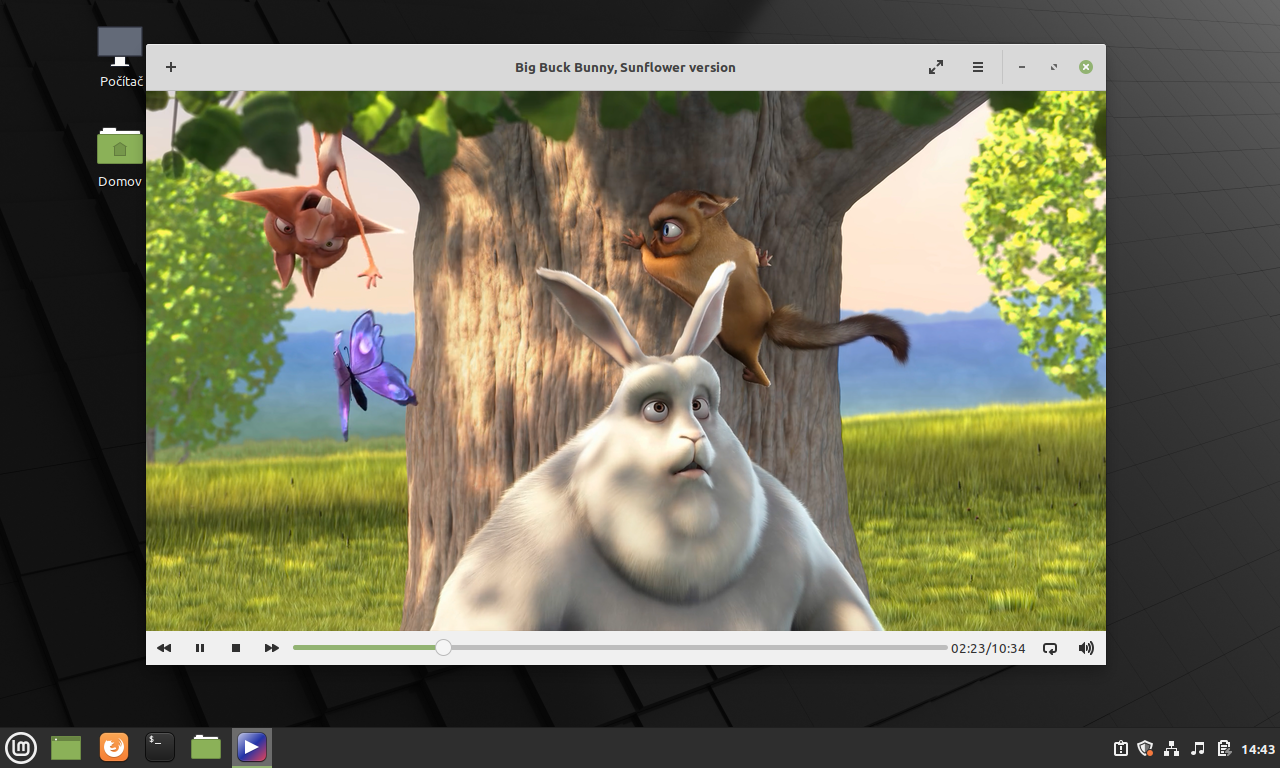Open the network status tray icon

1170,747
